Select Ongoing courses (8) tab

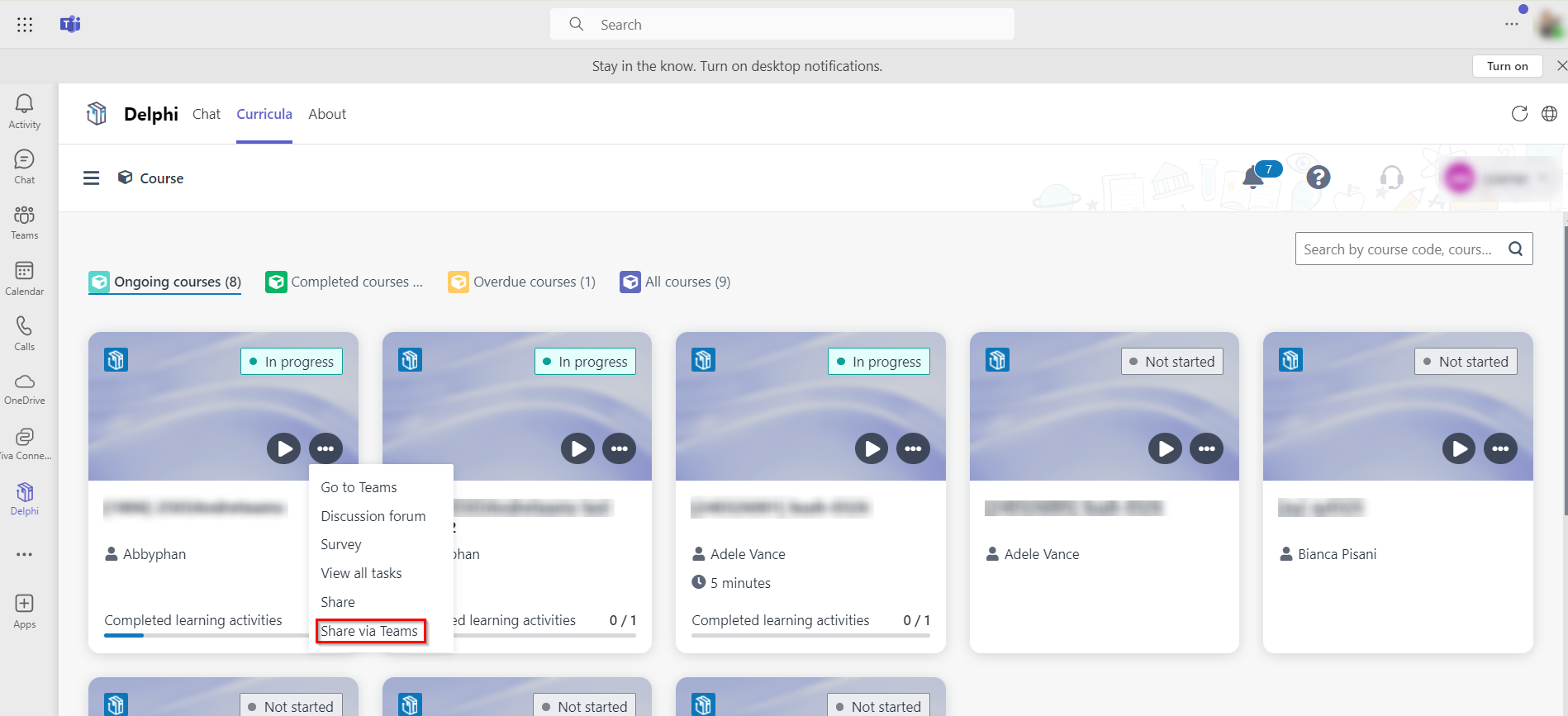pos(165,282)
